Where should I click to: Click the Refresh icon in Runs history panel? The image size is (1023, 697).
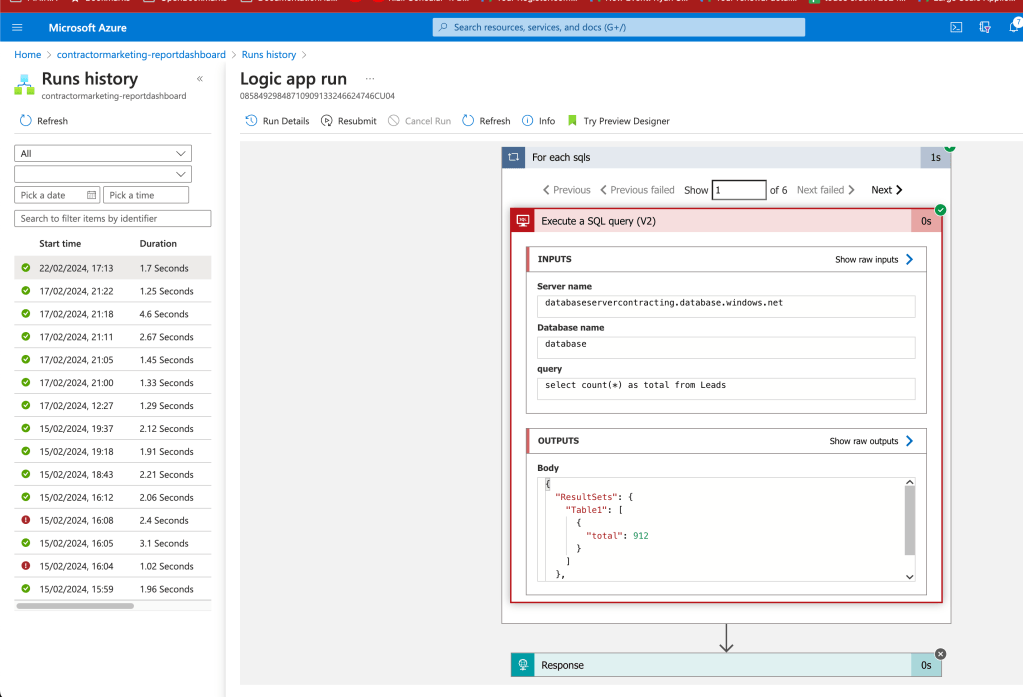point(25,121)
